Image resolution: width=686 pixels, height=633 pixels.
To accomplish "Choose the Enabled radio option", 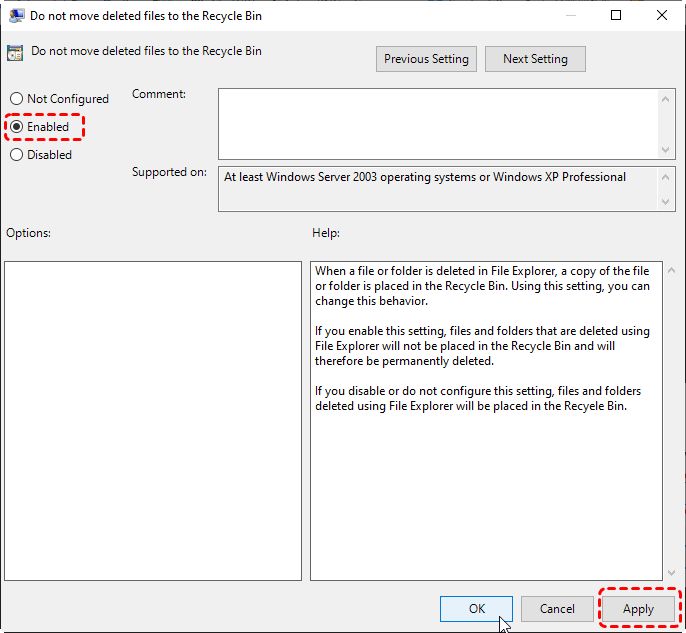I will 16,127.
